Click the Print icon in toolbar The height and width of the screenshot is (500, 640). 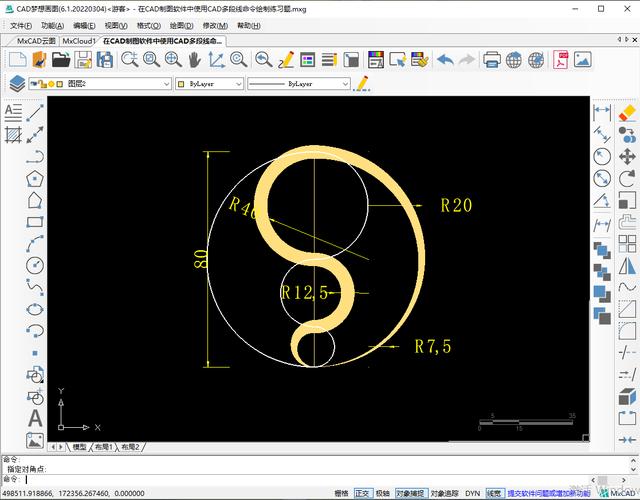click(x=492, y=60)
